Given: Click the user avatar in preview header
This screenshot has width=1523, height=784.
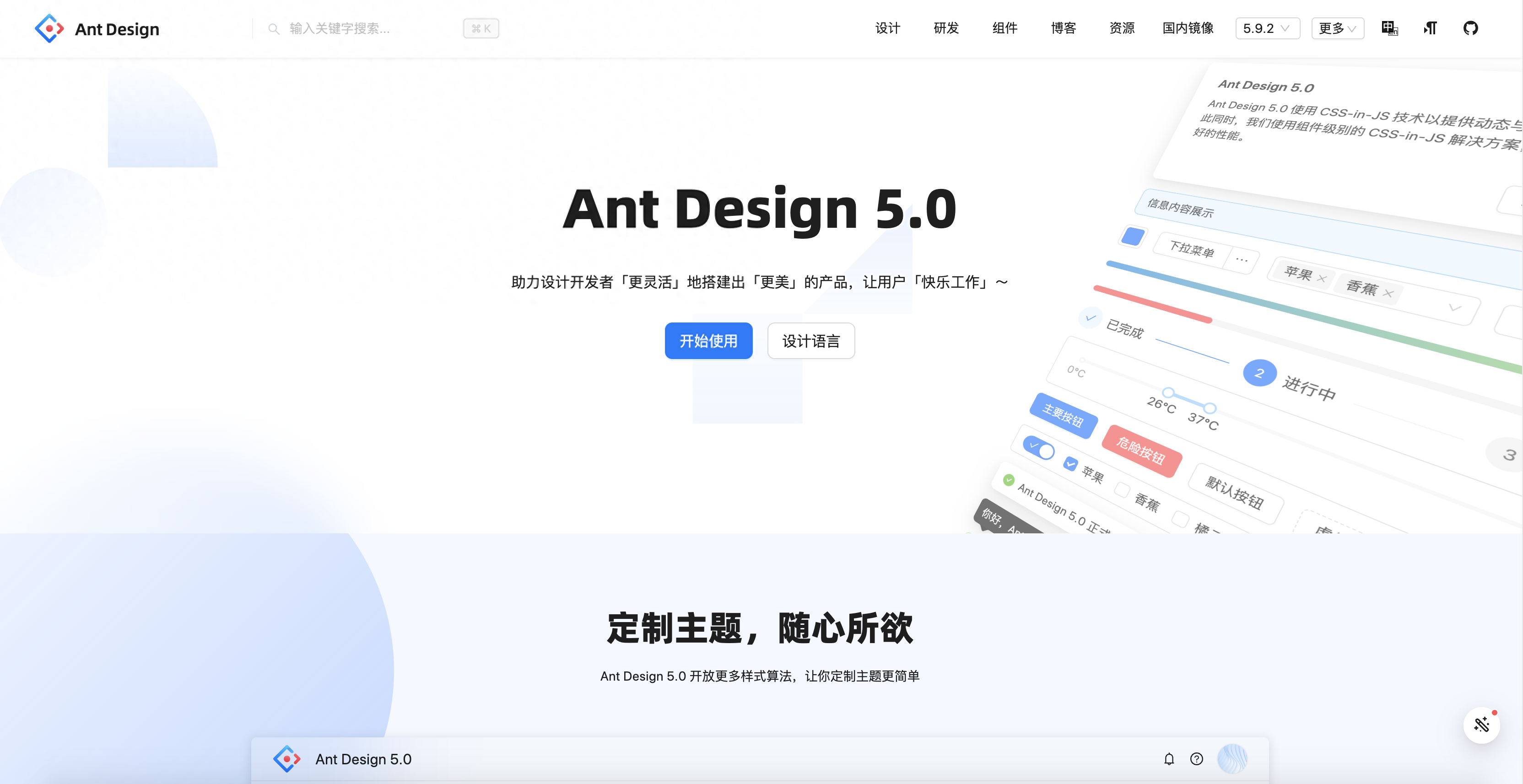Looking at the screenshot, I should (x=1233, y=759).
